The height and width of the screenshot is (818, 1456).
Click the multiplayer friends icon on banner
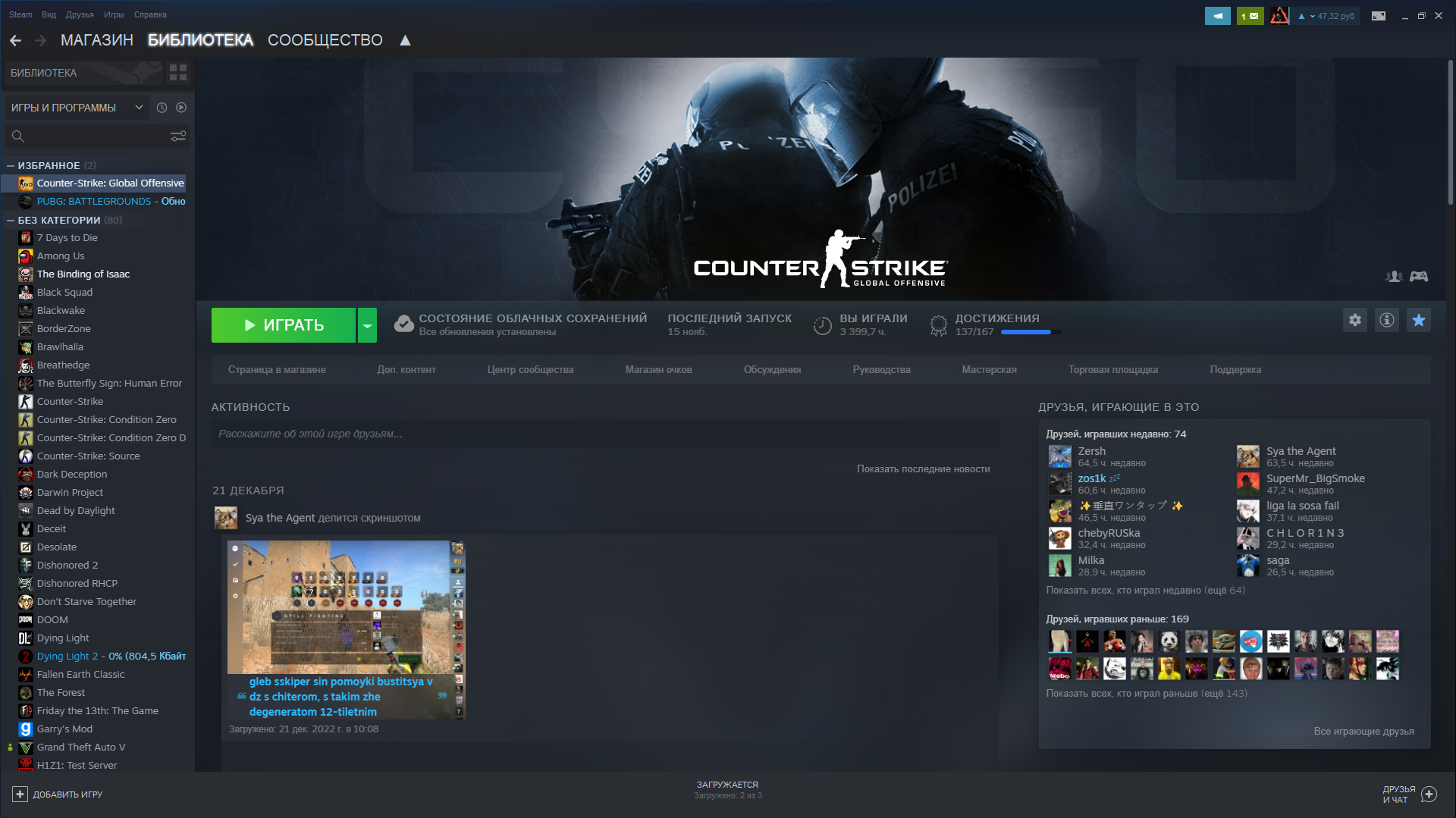(x=1394, y=277)
